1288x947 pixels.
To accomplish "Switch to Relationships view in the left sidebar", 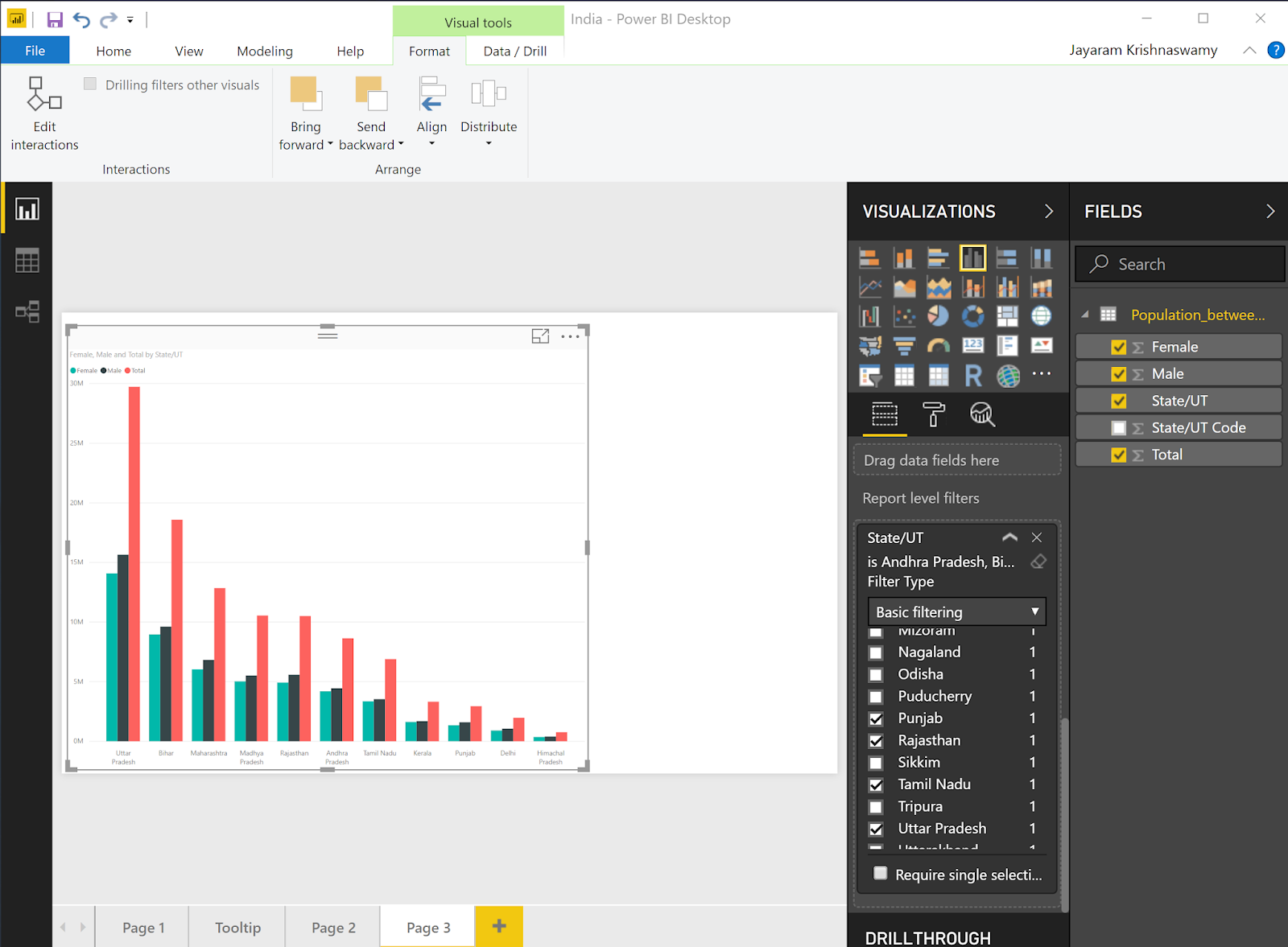I will pos(27,311).
